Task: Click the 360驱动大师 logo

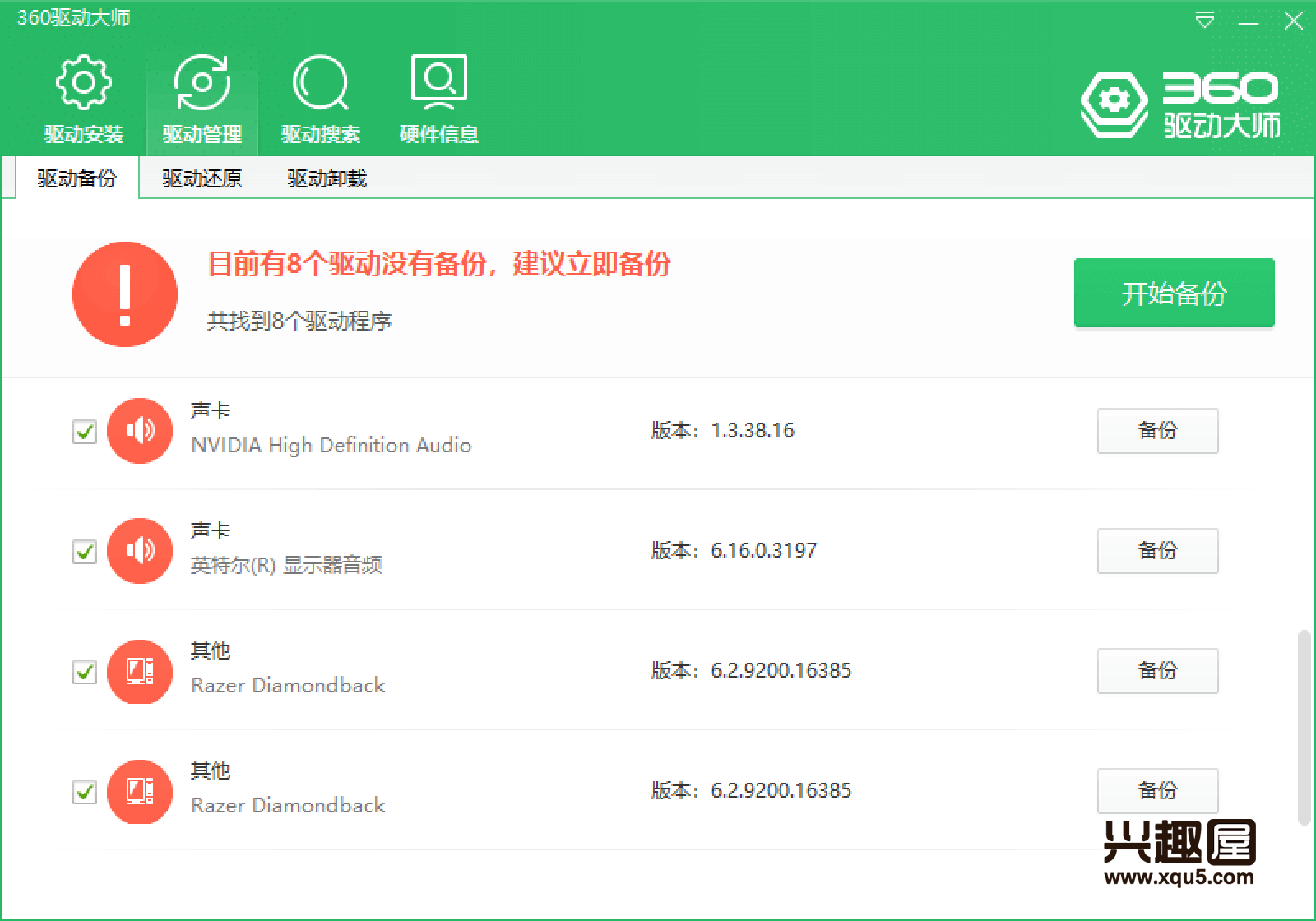Action: (x=1180, y=104)
